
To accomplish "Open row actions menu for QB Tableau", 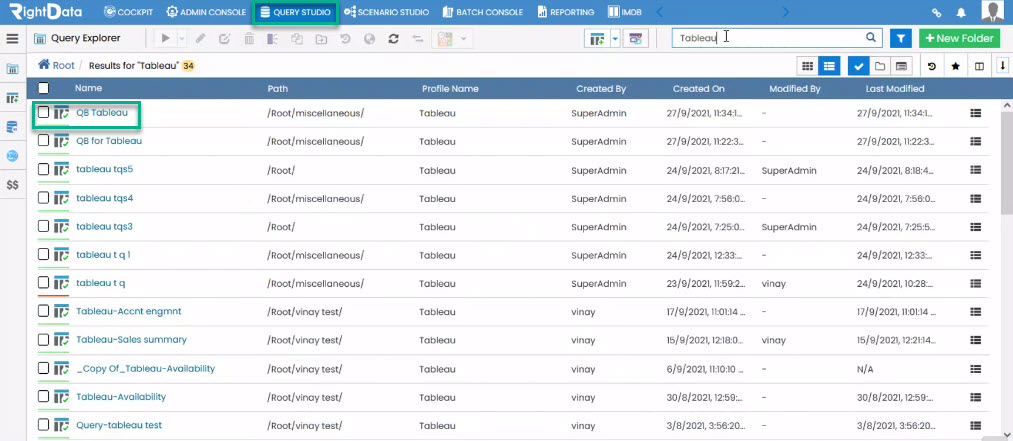I will [976, 113].
